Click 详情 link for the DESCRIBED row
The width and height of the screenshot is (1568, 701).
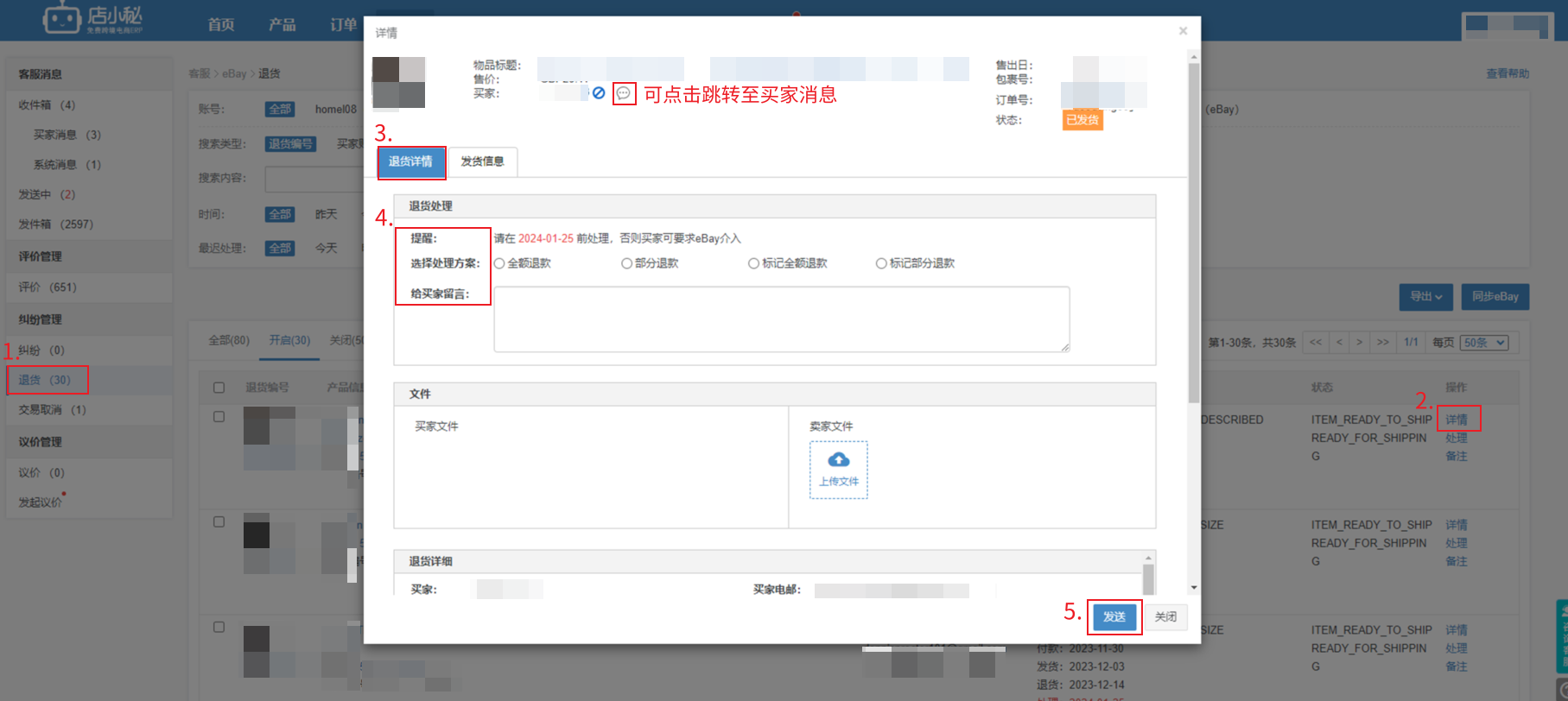coord(1457,420)
